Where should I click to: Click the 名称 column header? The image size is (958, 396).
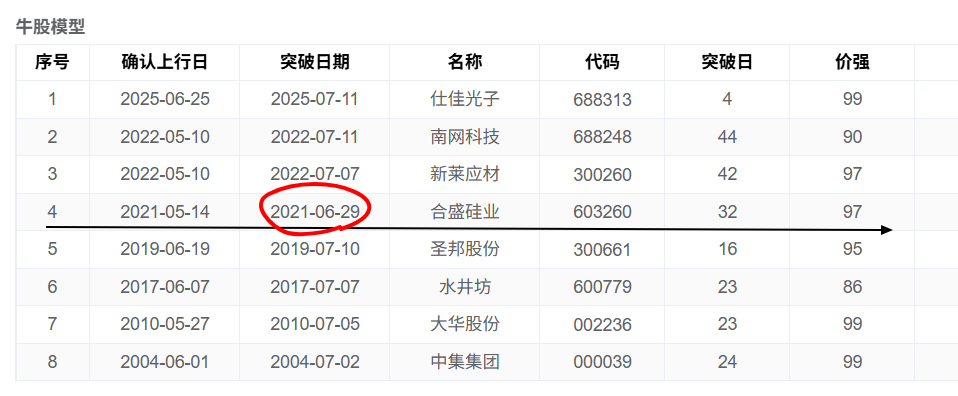point(465,62)
